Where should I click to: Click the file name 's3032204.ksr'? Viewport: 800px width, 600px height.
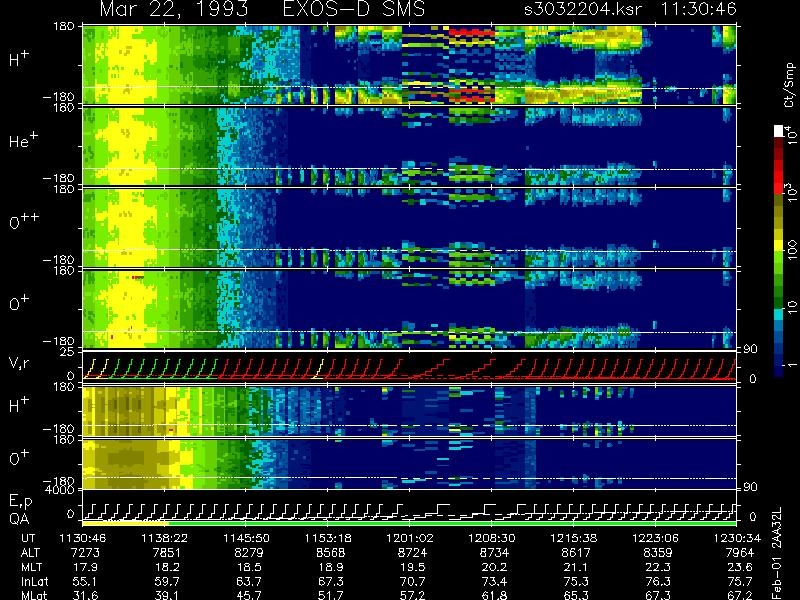pyautogui.click(x=584, y=9)
